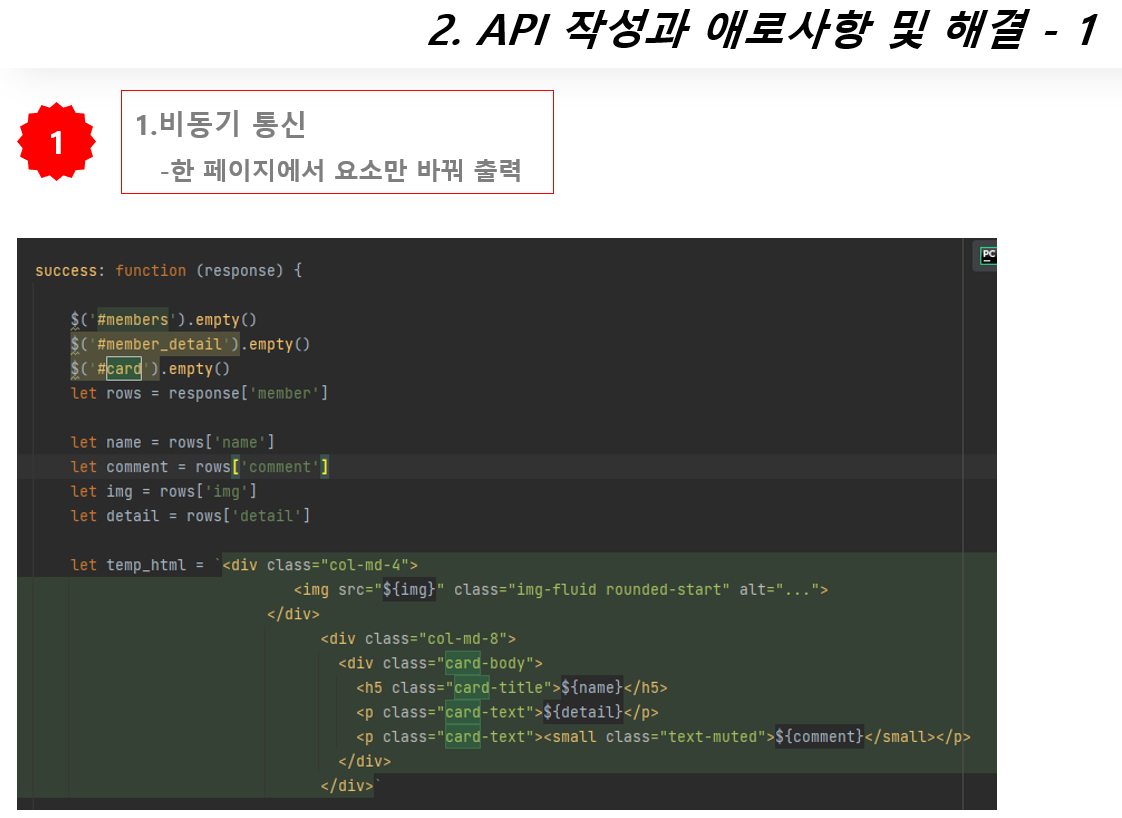Image resolution: width=1122 pixels, height=818 pixels.
Task: Click the final '</div>`' closing line
Action: coord(349,786)
